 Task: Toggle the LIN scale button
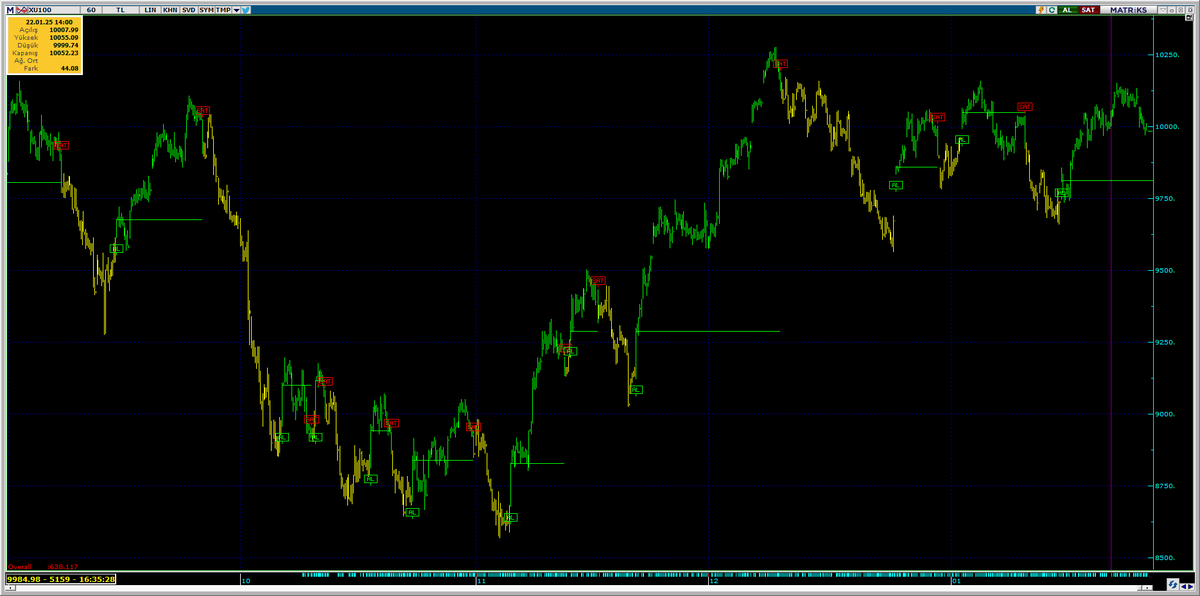(150, 10)
